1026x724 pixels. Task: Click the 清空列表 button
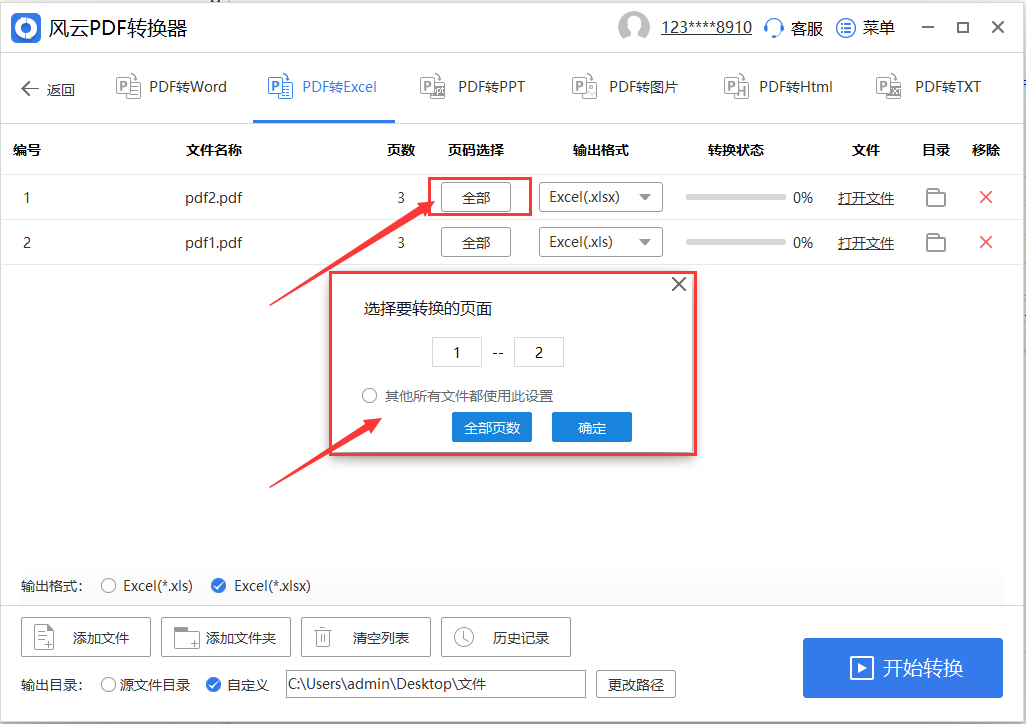coord(366,637)
